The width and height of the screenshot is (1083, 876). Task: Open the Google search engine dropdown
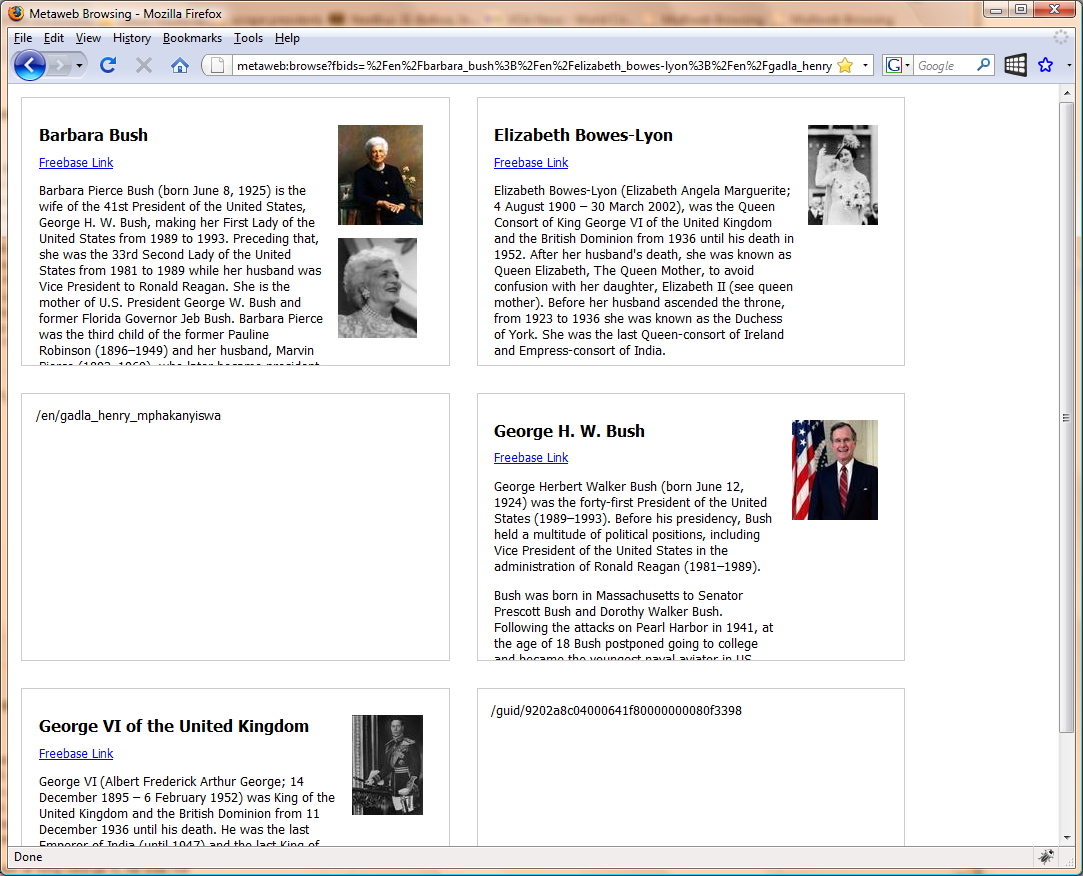pyautogui.click(x=898, y=65)
